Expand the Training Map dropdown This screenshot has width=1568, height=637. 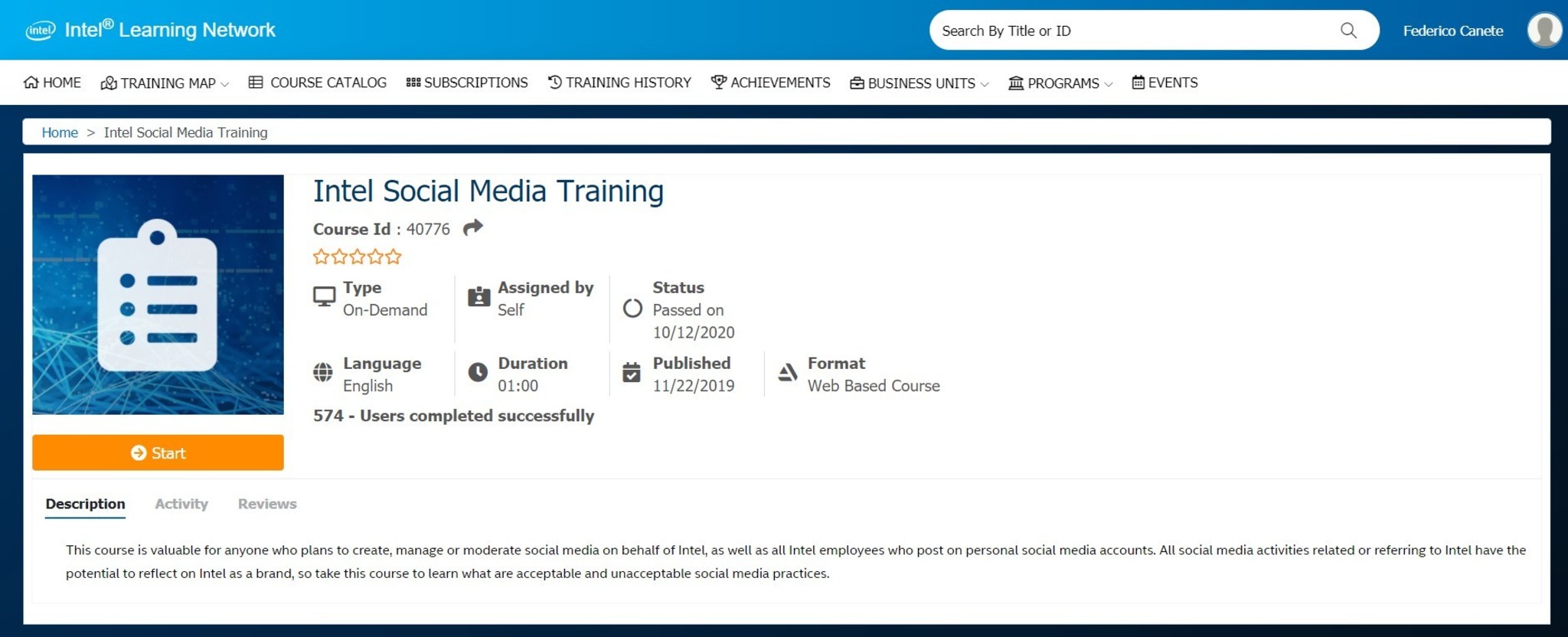[x=224, y=84]
